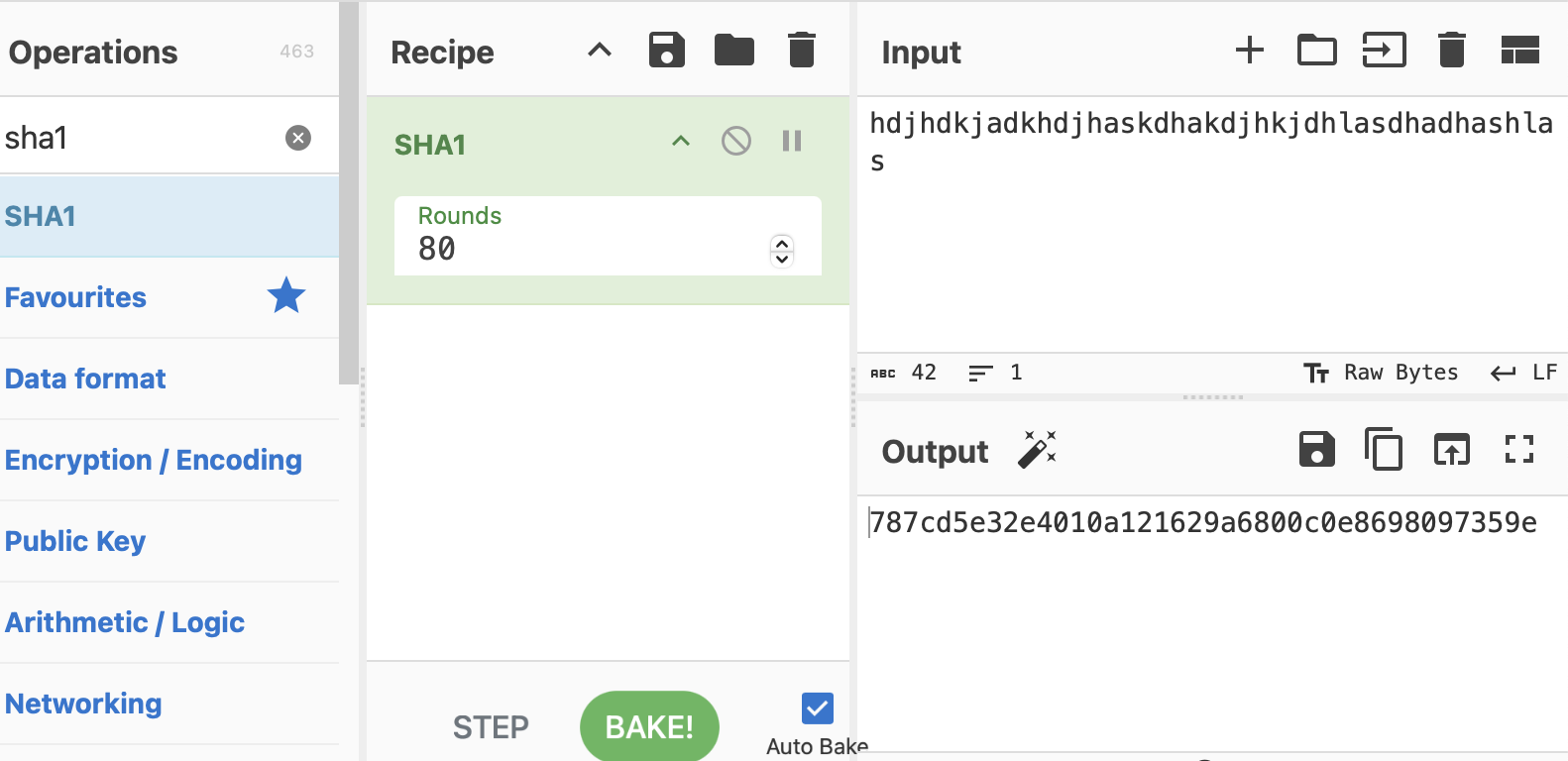Clear the recipe with the trash icon

pos(801,50)
